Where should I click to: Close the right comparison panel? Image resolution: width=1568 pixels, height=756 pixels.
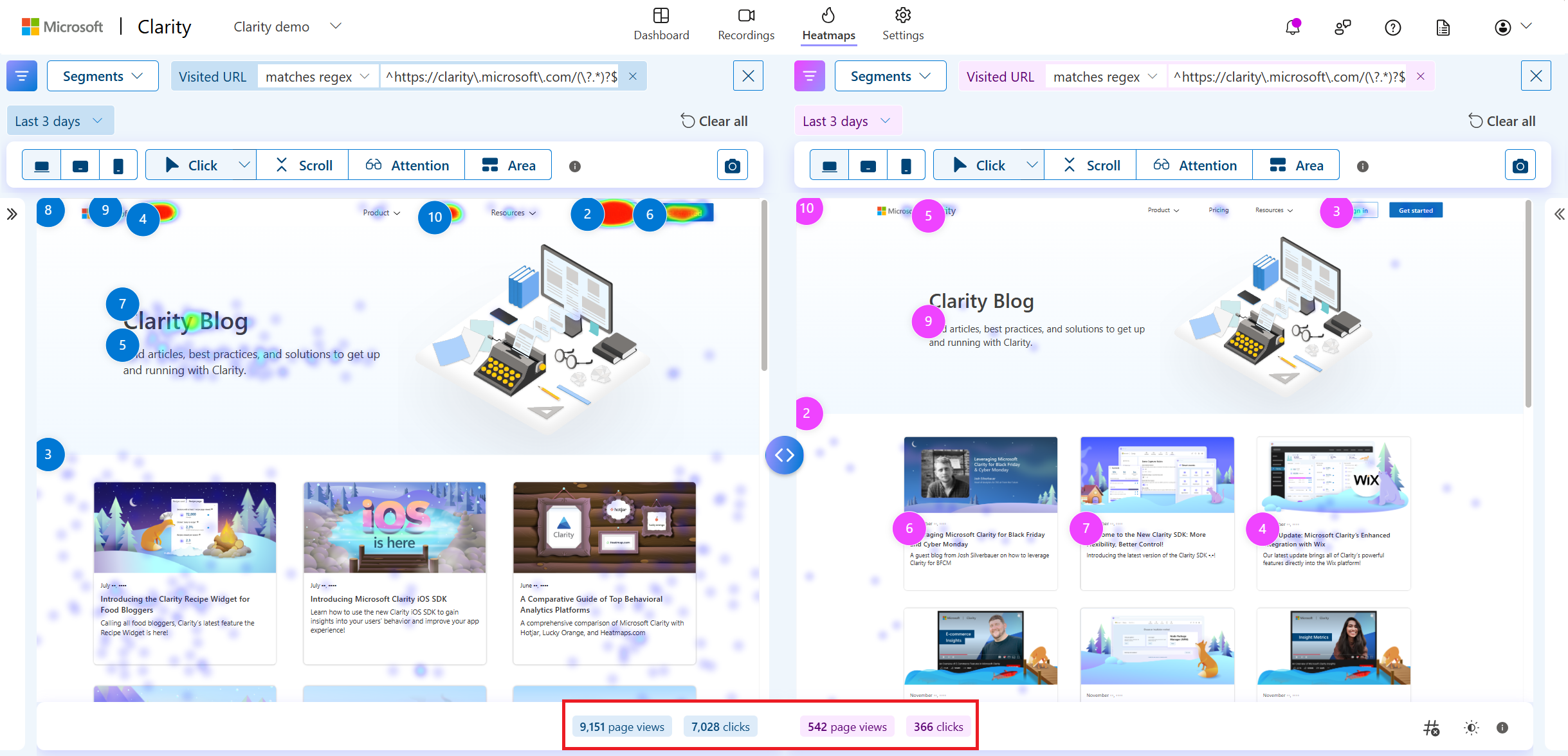pyautogui.click(x=1536, y=76)
